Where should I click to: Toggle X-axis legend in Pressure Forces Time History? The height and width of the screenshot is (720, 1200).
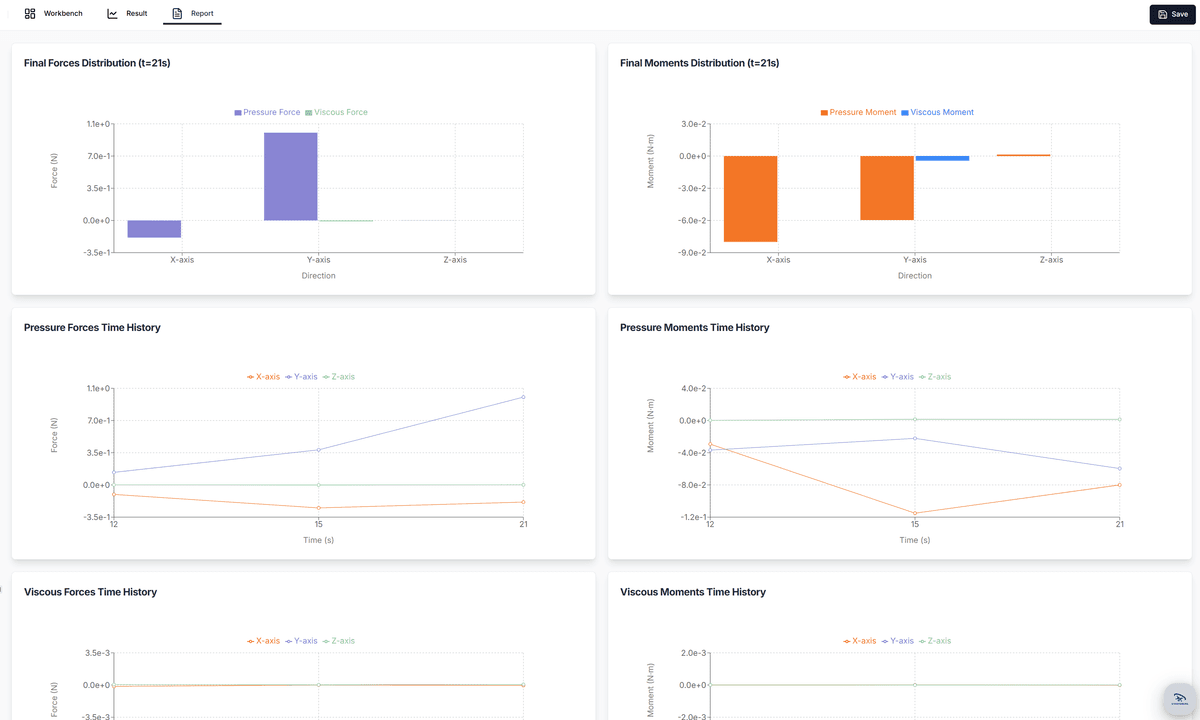(x=263, y=377)
